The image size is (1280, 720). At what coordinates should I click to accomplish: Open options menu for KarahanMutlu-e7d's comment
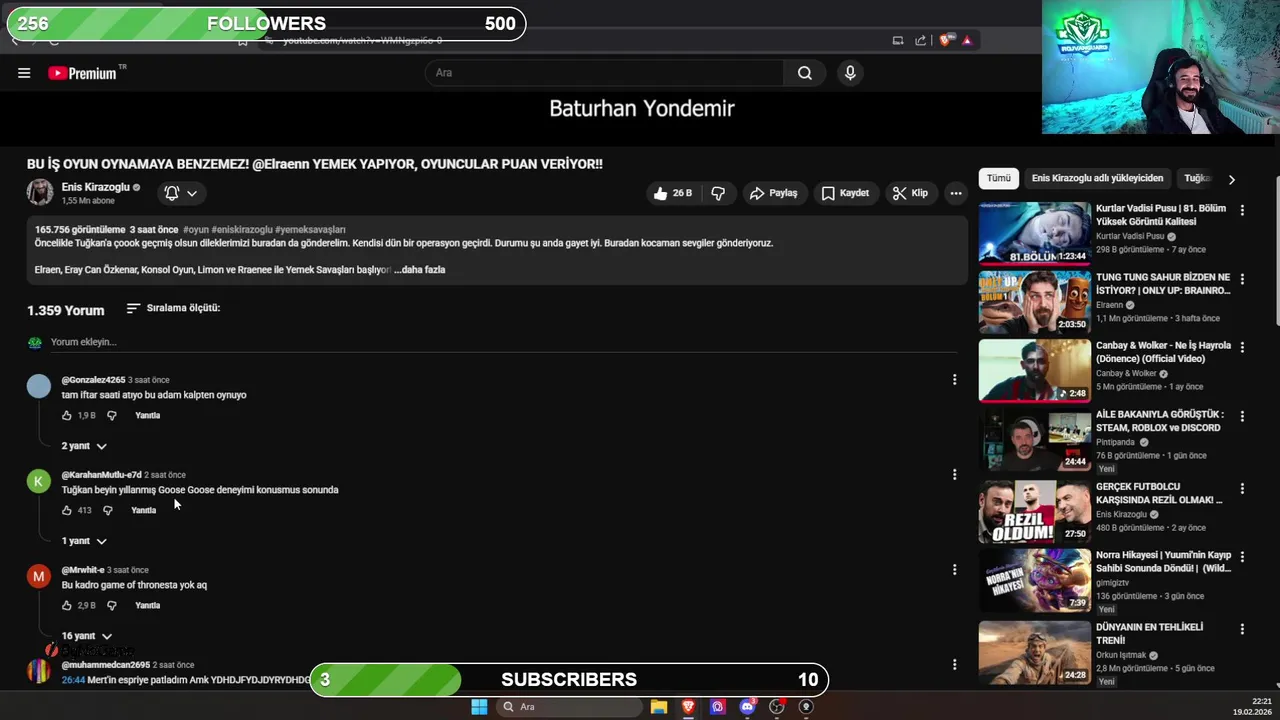(954, 475)
